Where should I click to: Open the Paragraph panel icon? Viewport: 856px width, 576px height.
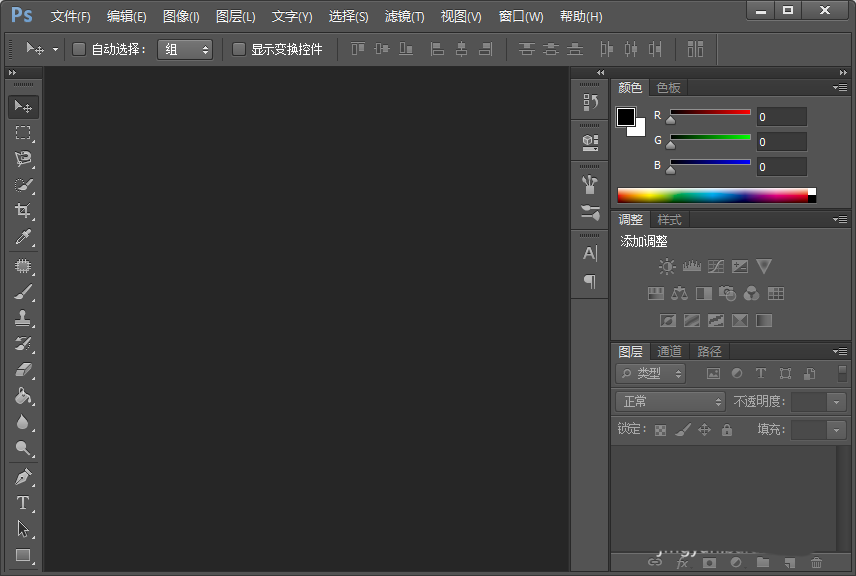pos(590,281)
